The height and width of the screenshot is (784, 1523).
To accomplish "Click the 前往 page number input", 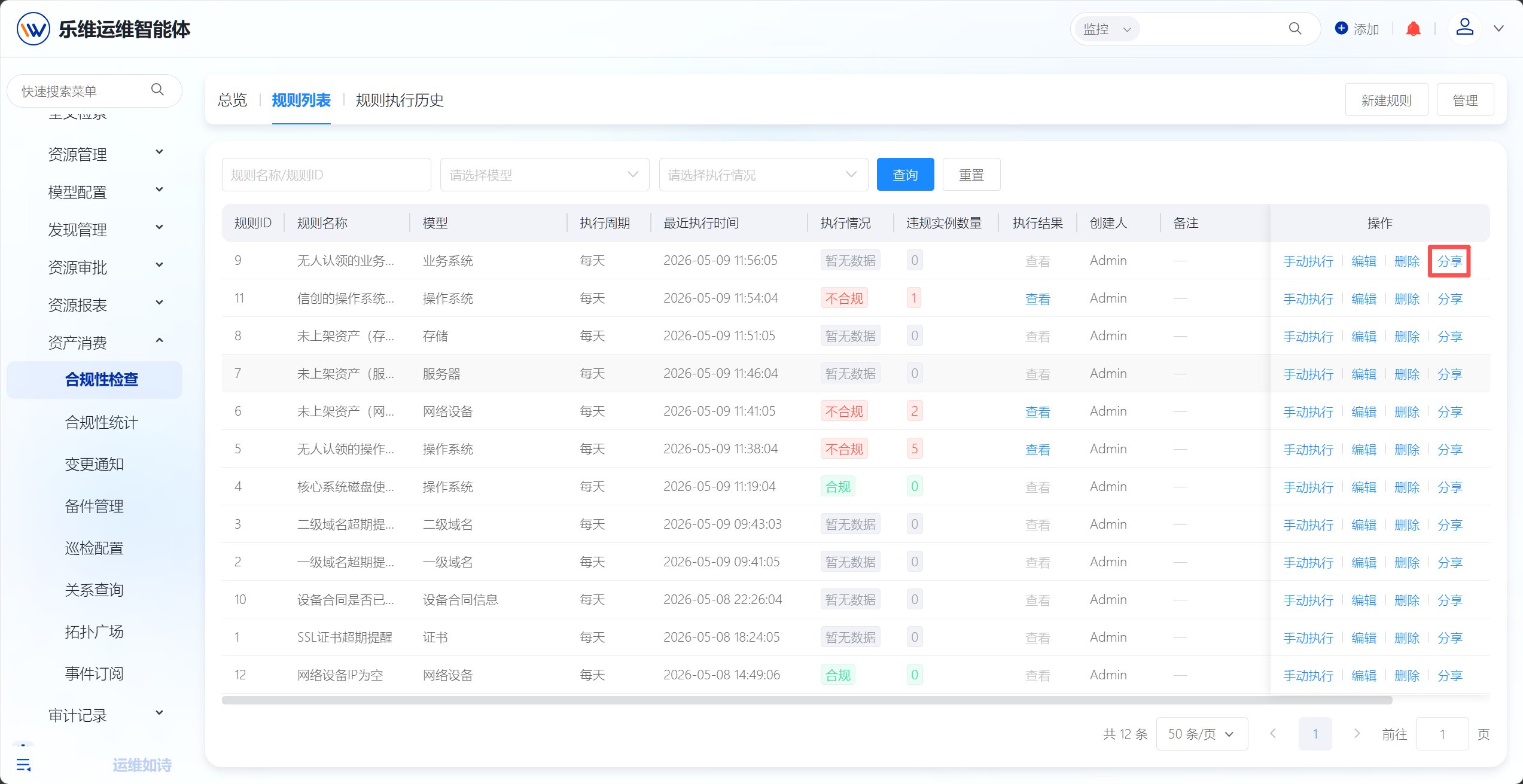I will click(1442, 734).
